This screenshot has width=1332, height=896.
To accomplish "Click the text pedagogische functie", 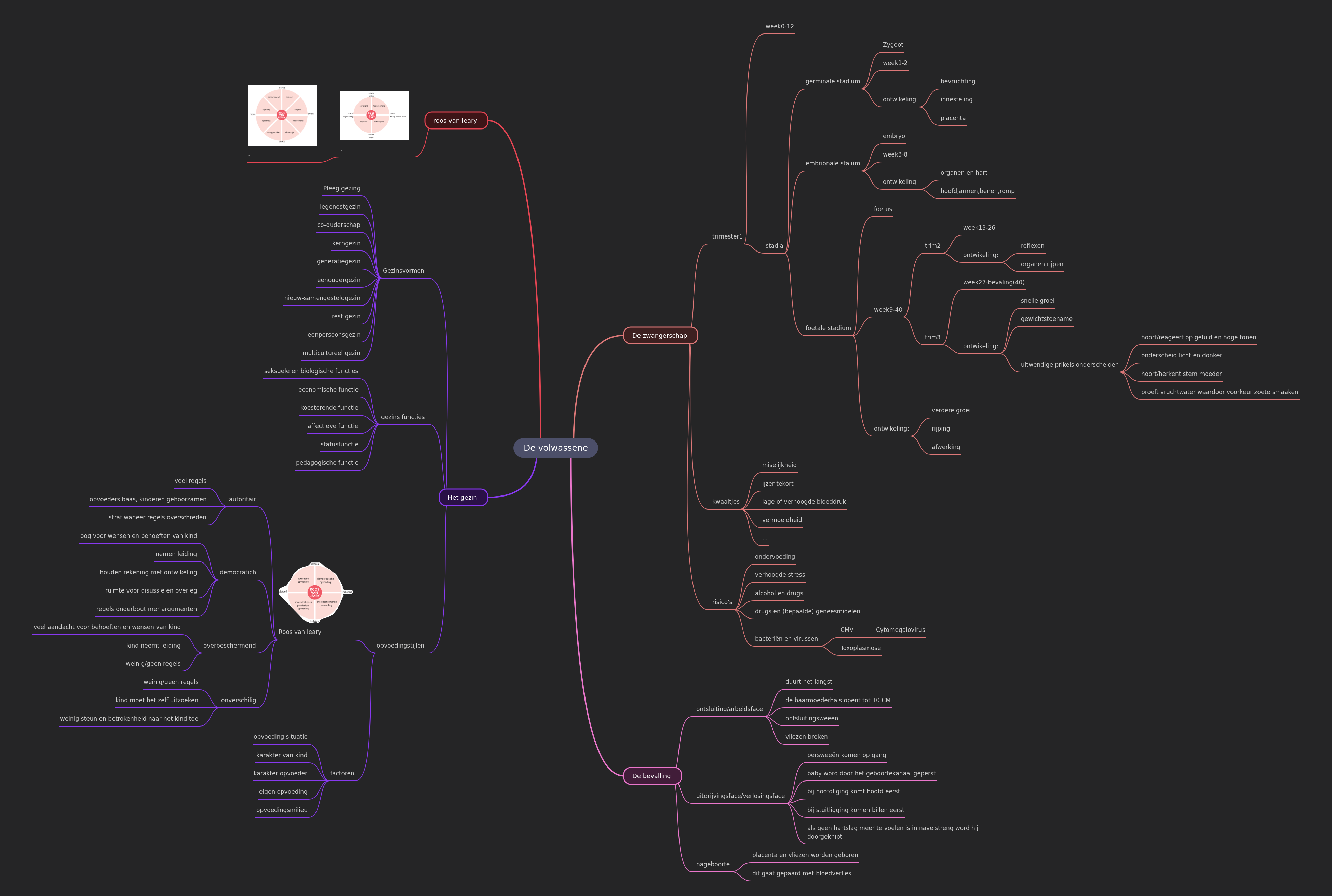I will click(327, 463).
